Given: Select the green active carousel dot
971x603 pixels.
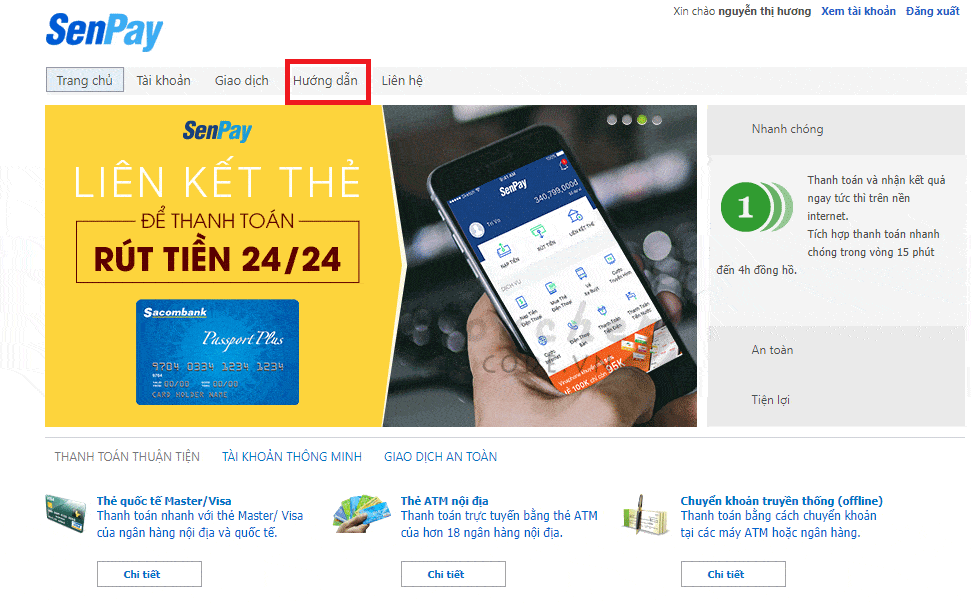Looking at the screenshot, I should [642, 119].
